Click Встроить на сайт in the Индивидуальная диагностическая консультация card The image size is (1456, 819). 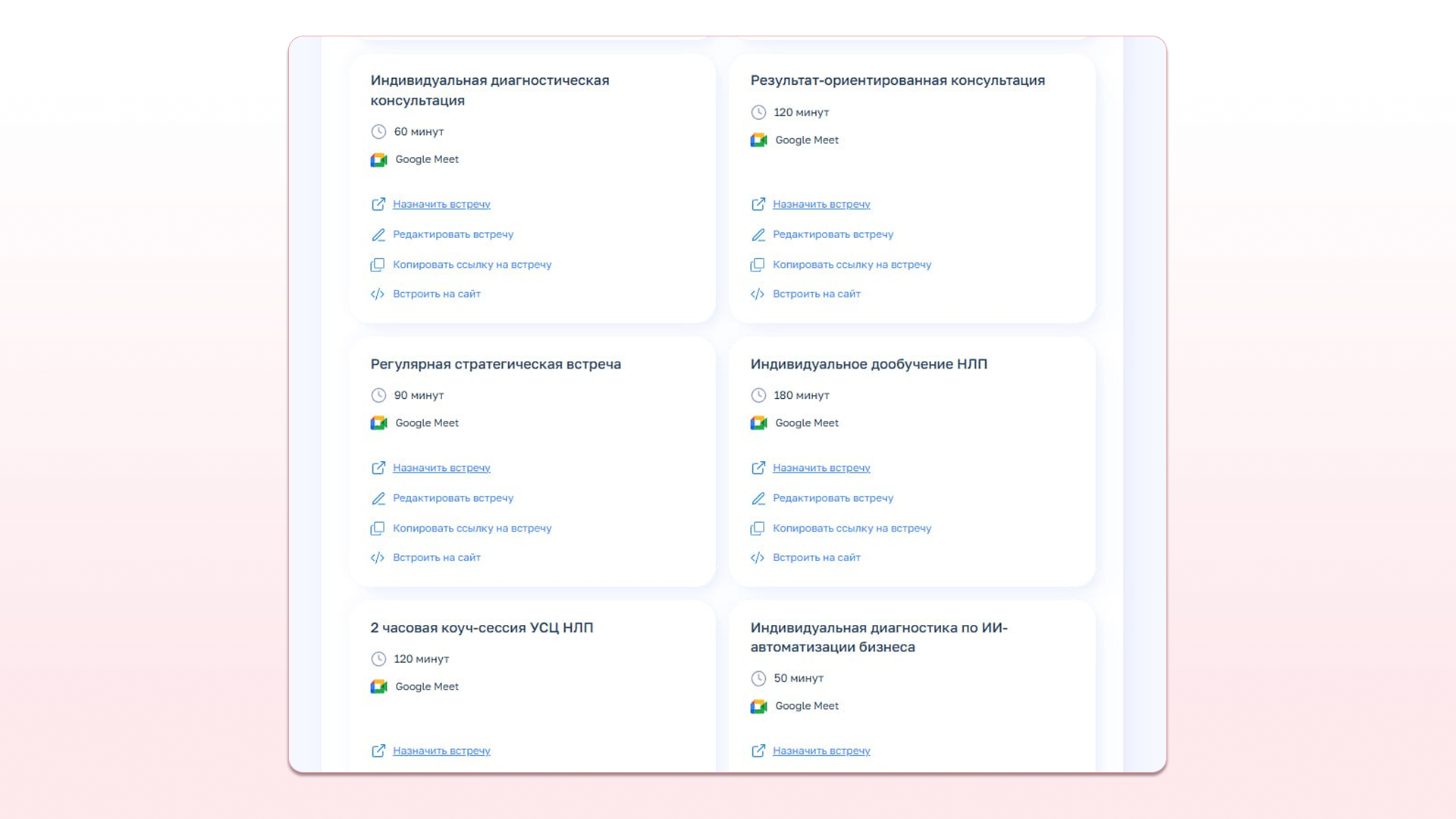pos(436,294)
